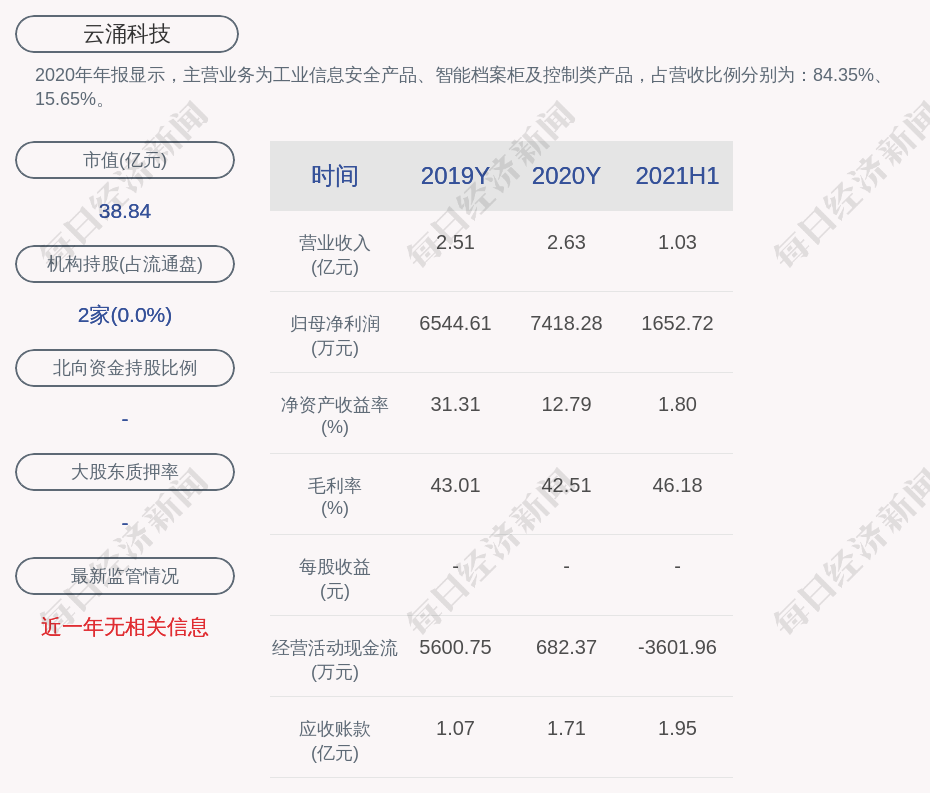Click the net profit value 7418.28
The height and width of the screenshot is (793, 930).
566,323
